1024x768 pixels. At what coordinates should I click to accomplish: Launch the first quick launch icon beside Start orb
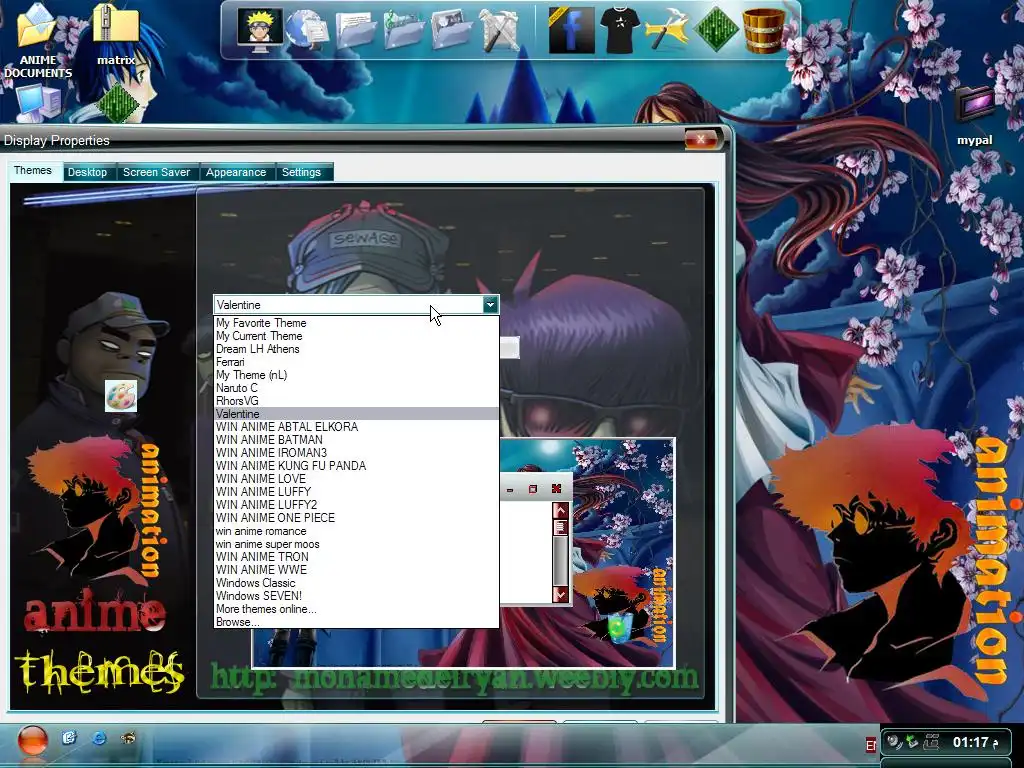click(69, 738)
